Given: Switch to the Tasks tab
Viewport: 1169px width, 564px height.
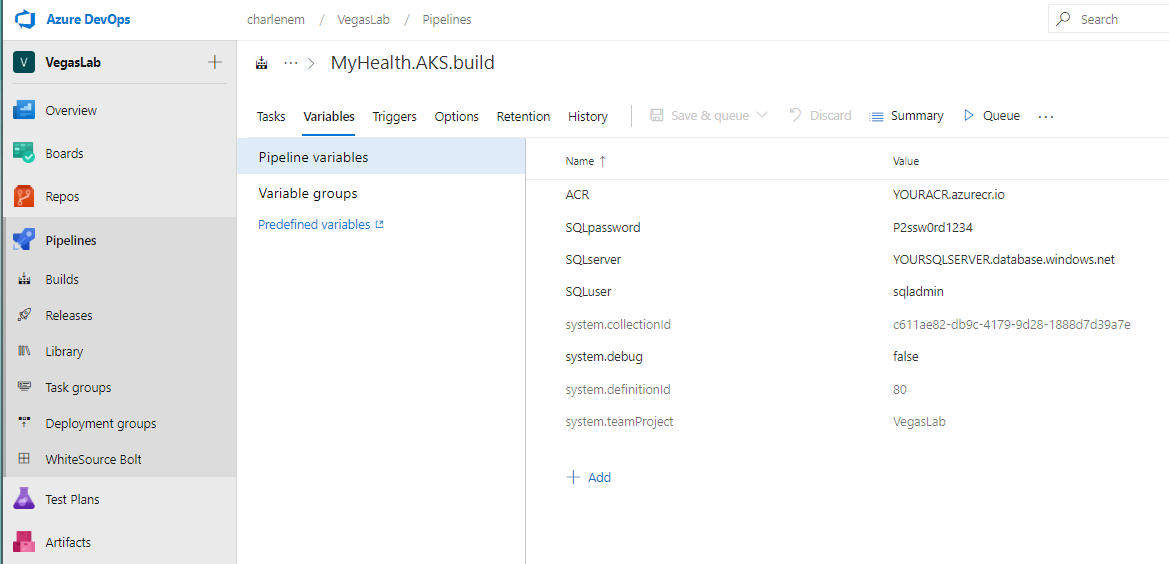Looking at the screenshot, I should point(271,116).
